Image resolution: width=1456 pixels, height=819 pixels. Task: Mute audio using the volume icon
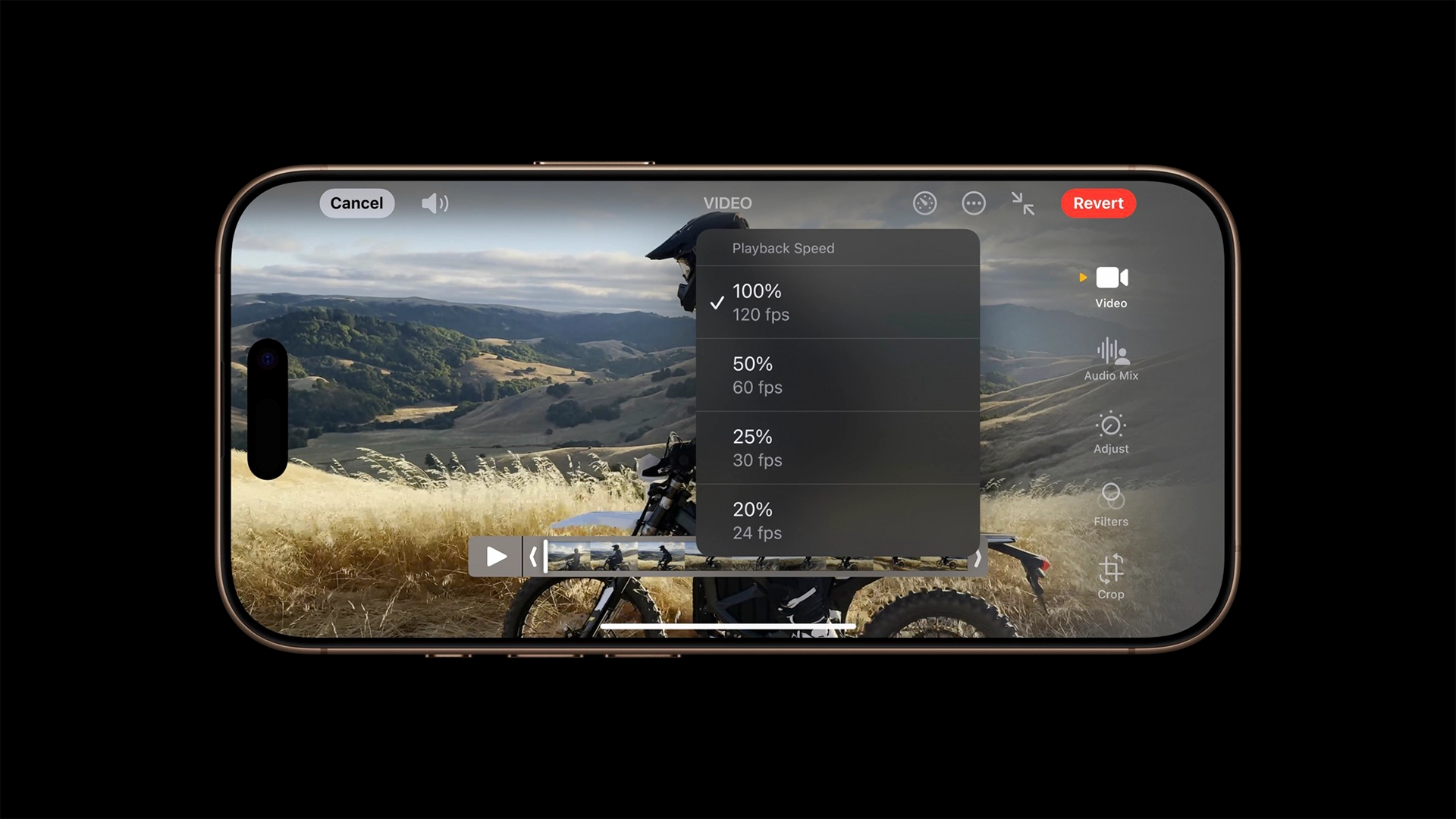434,204
